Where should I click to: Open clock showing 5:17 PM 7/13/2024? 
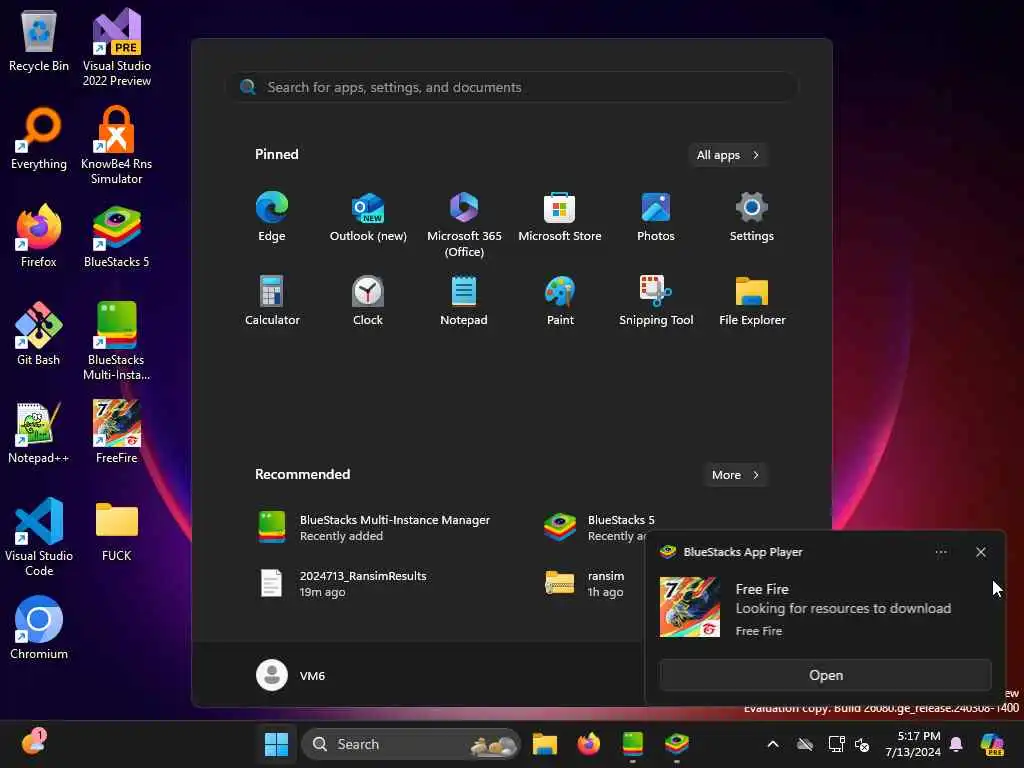[912, 744]
